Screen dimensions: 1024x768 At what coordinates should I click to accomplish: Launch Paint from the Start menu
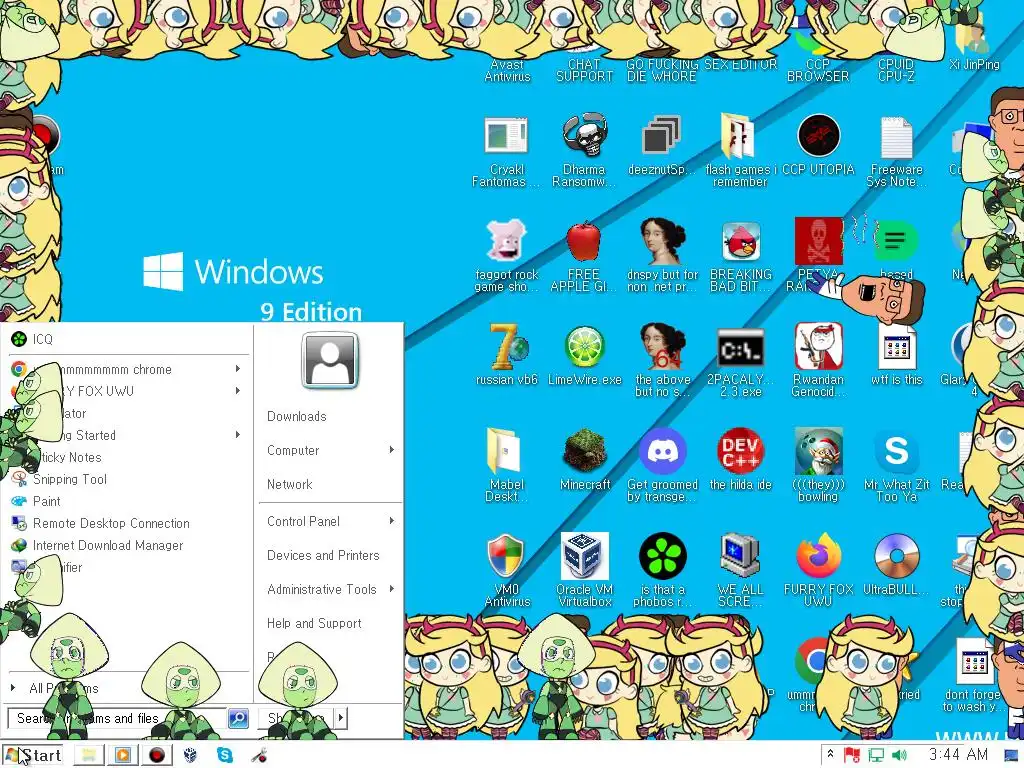pos(129,502)
